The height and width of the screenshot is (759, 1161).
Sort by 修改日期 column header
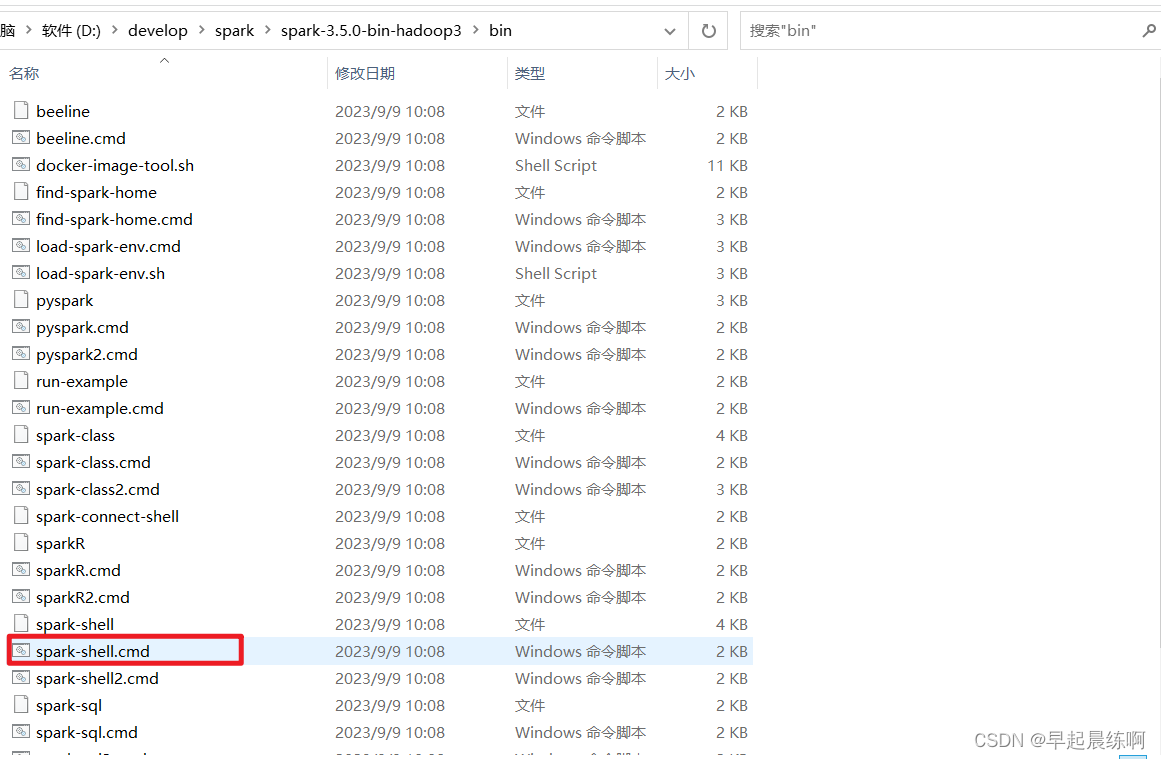(x=365, y=73)
